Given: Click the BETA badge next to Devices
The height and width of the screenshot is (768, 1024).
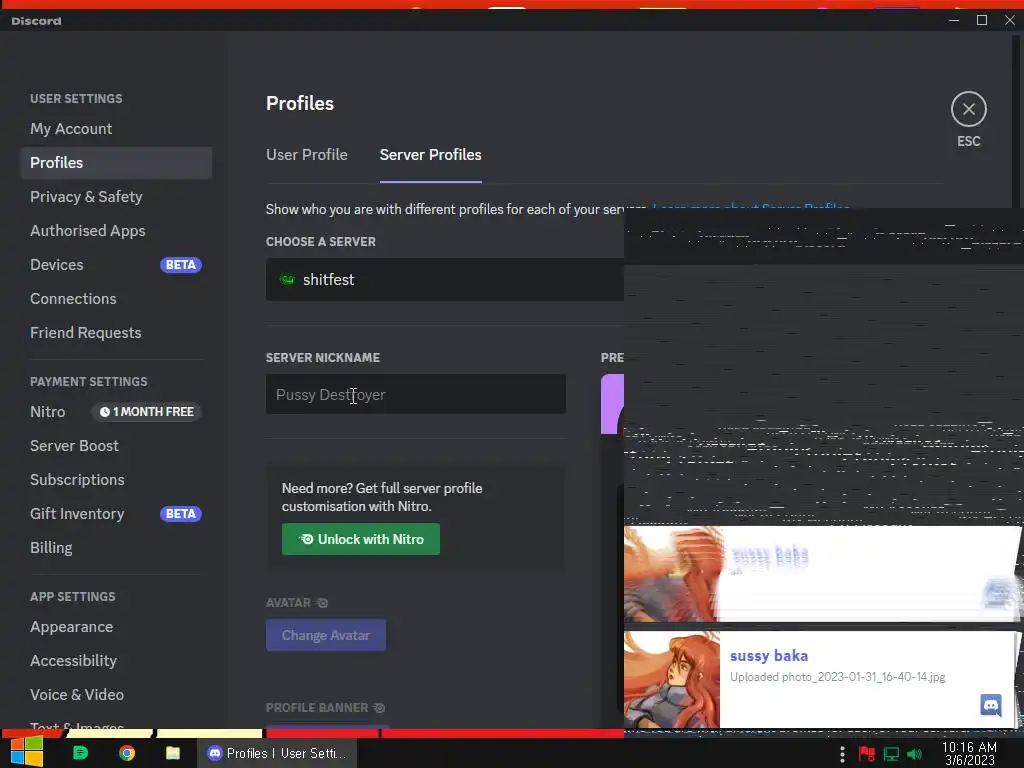Looking at the screenshot, I should click(x=181, y=264).
